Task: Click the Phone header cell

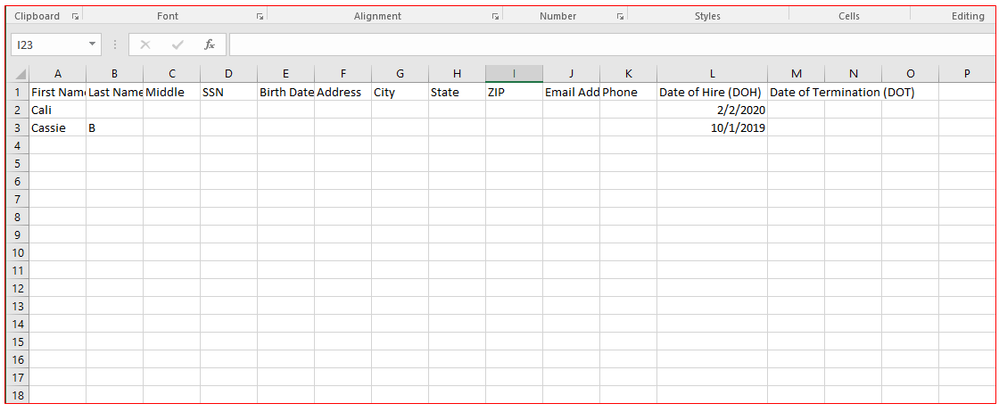Action: tap(628, 92)
